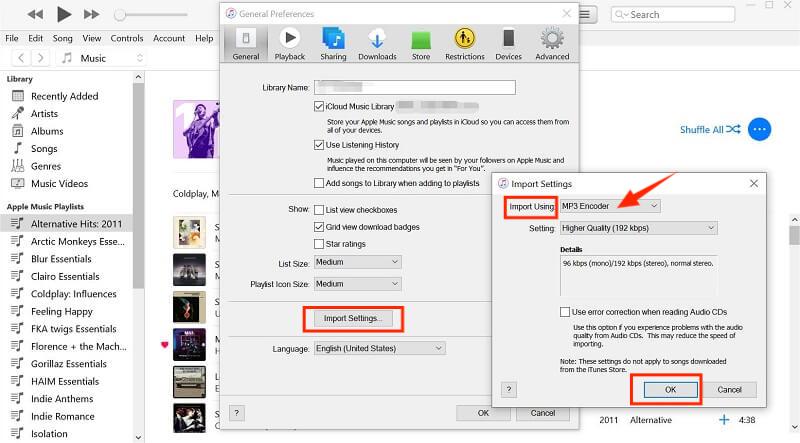Open the Sharing preferences tab

tap(333, 44)
